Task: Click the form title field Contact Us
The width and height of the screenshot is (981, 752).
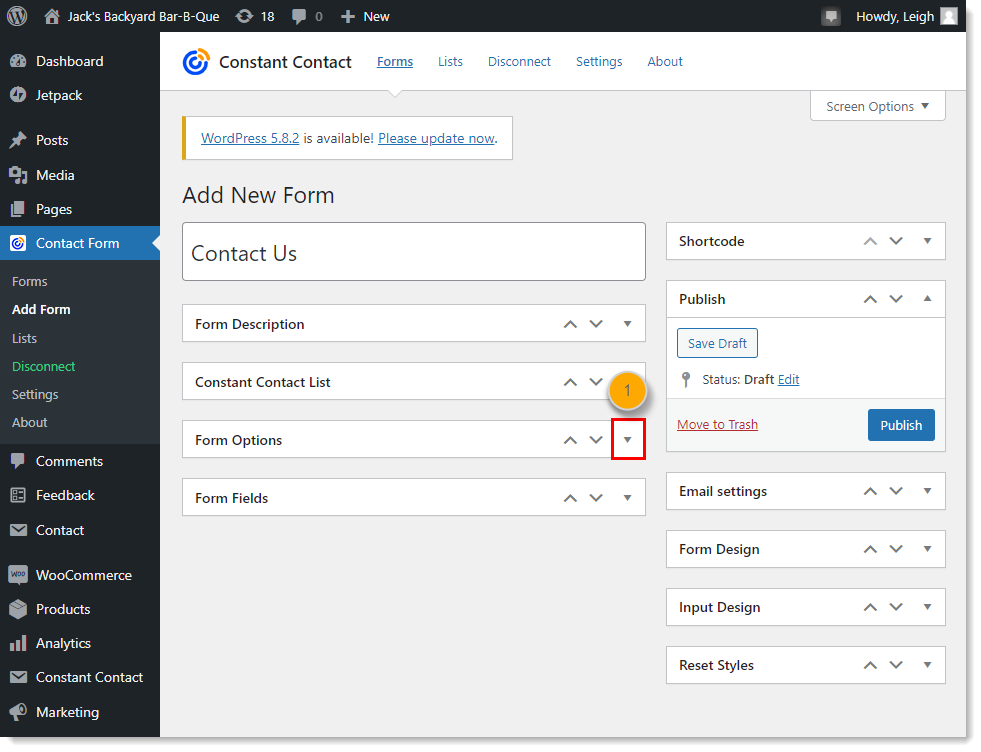Action: pos(414,252)
